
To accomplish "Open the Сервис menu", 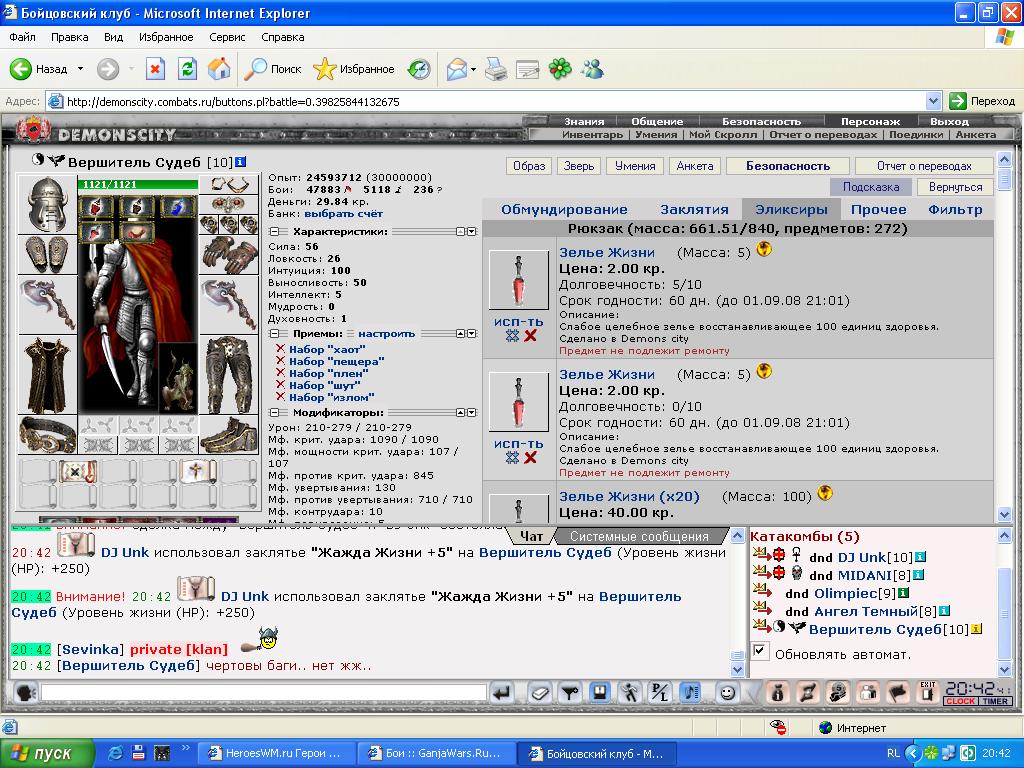I will (227, 37).
